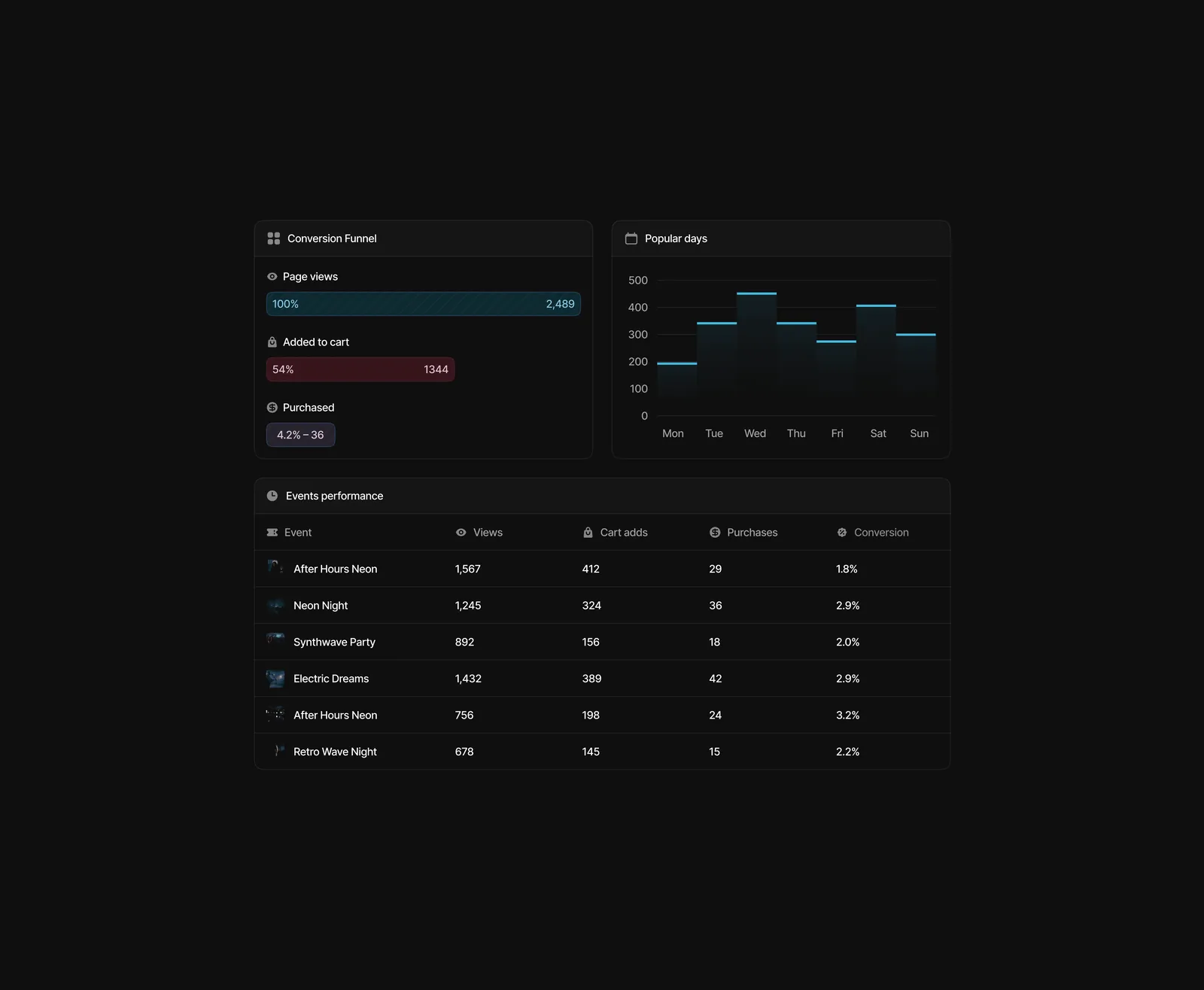Open the Neon Night event row
The image size is (1204, 990).
click(x=602, y=606)
